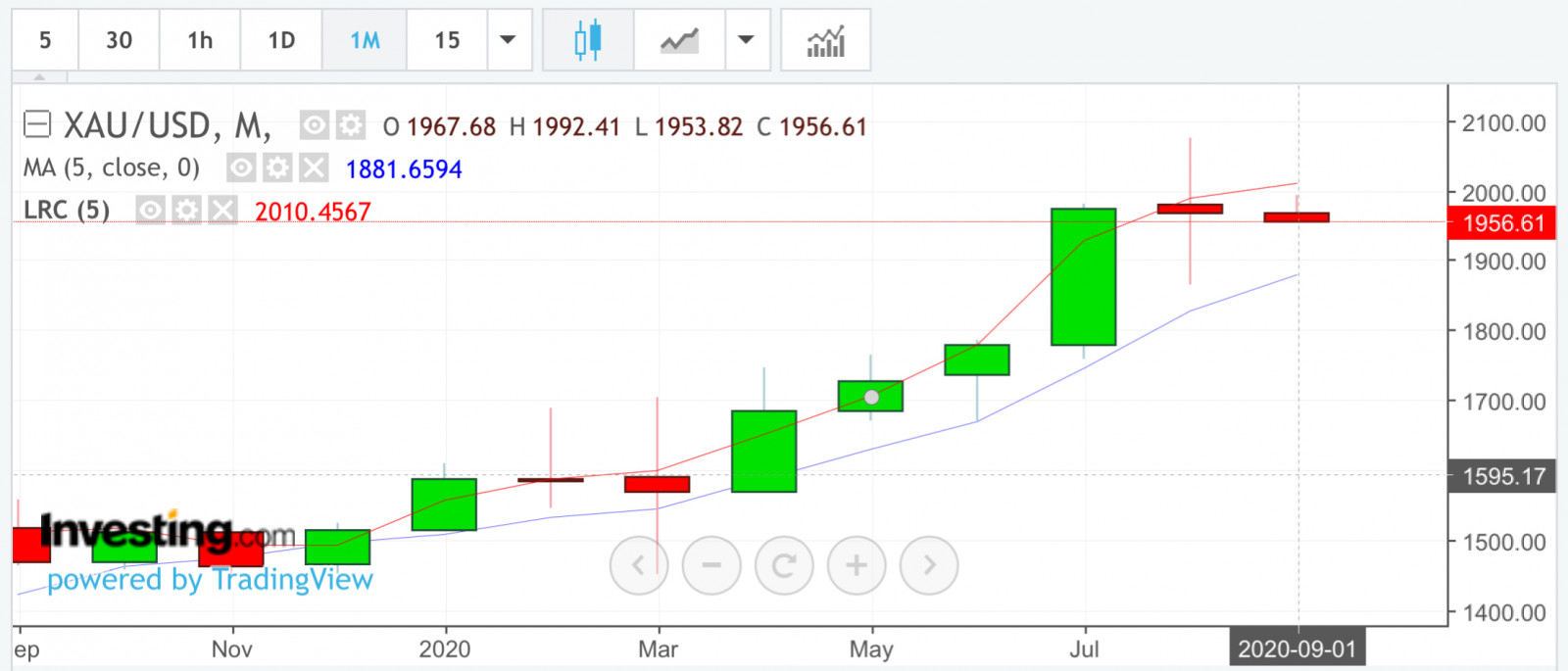Zoom out with the minus button
This screenshot has width=1568, height=671.
pyautogui.click(x=711, y=565)
